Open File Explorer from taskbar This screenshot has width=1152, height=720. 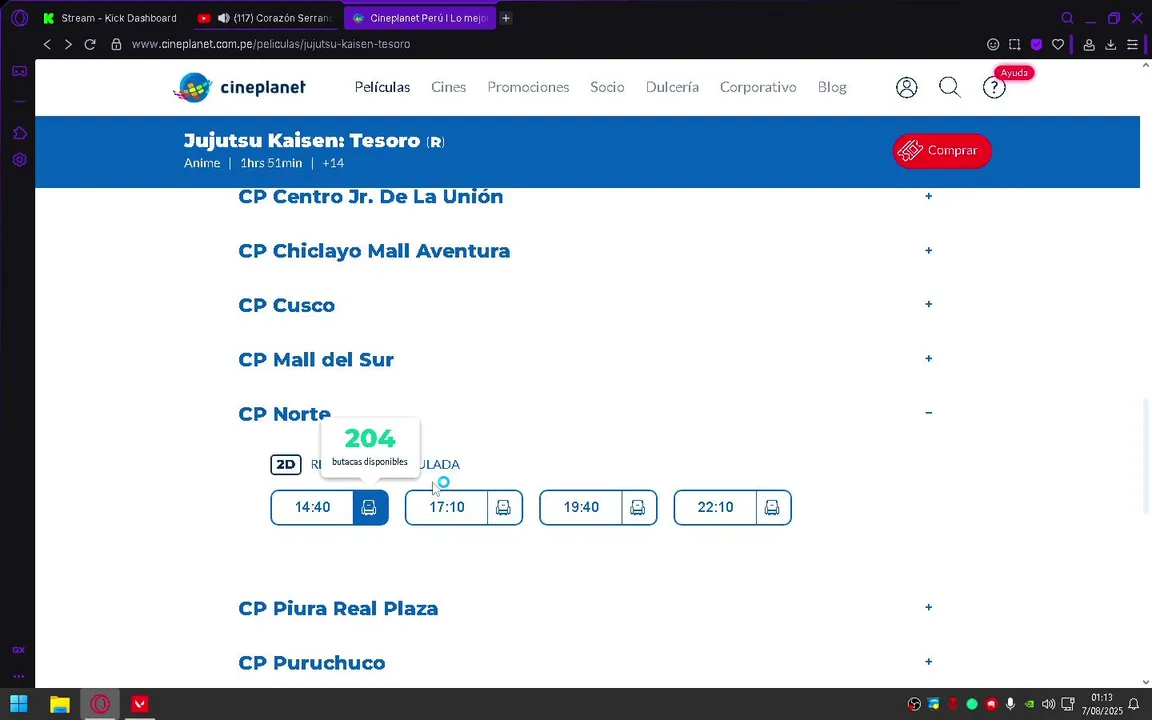click(x=60, y=704)
